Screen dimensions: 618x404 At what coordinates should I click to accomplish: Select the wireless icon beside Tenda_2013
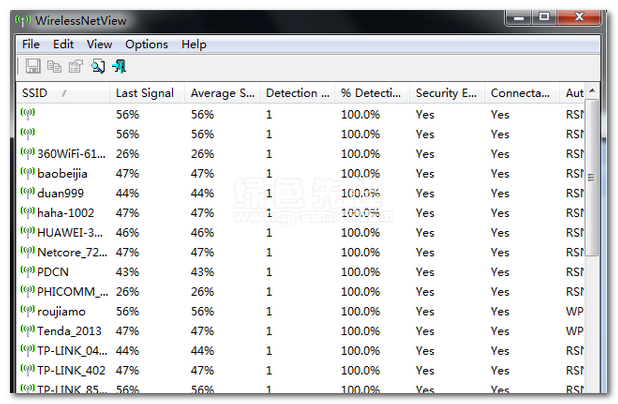(28, 330)
